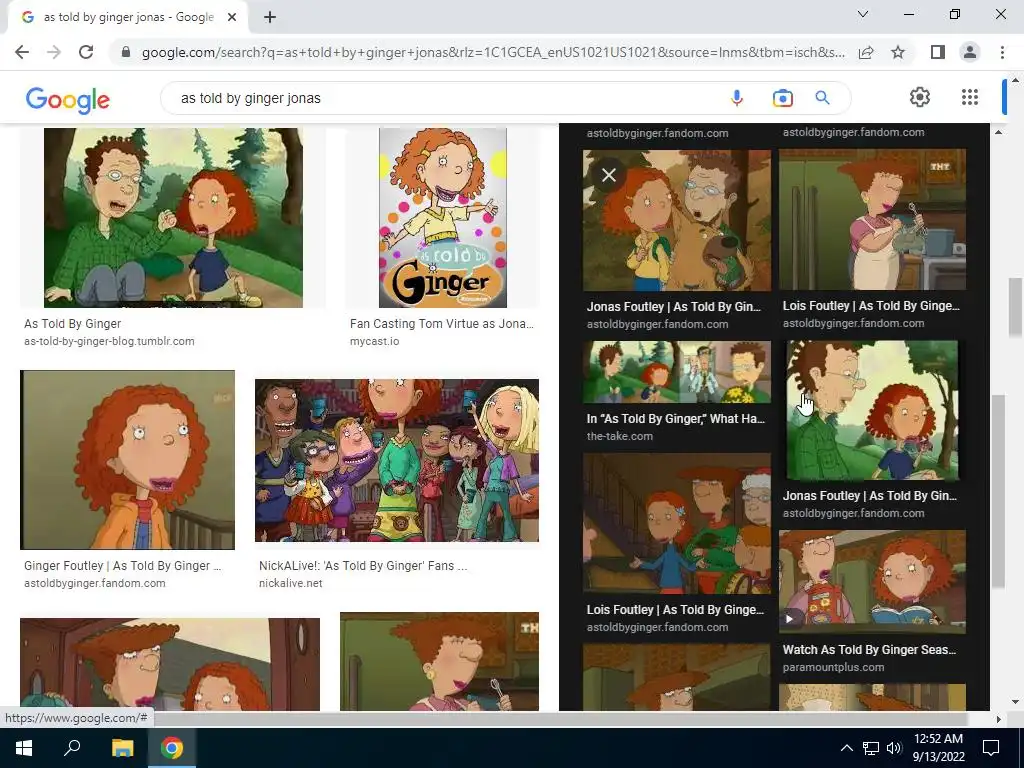Open the Chrome three-dot menu
The height and width of the screenshot is (768, 1024).
[1002, 52]
